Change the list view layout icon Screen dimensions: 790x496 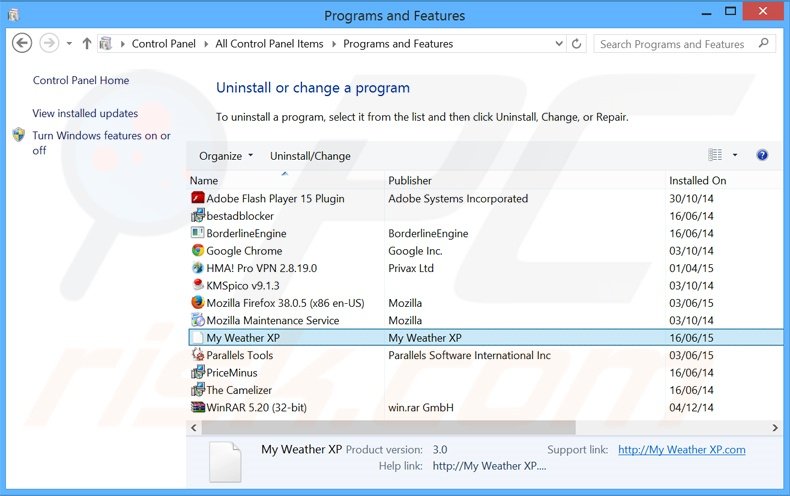point(715,155)
